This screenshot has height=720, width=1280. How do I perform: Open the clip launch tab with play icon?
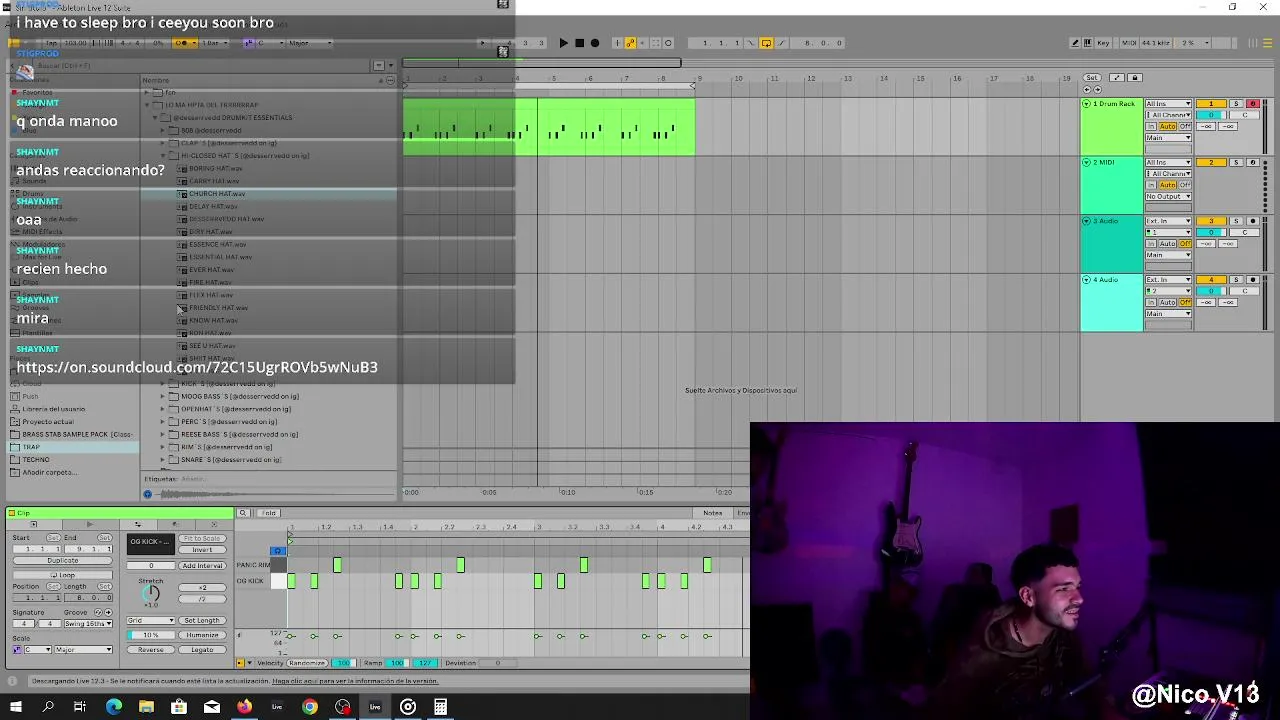click(90, 524)
